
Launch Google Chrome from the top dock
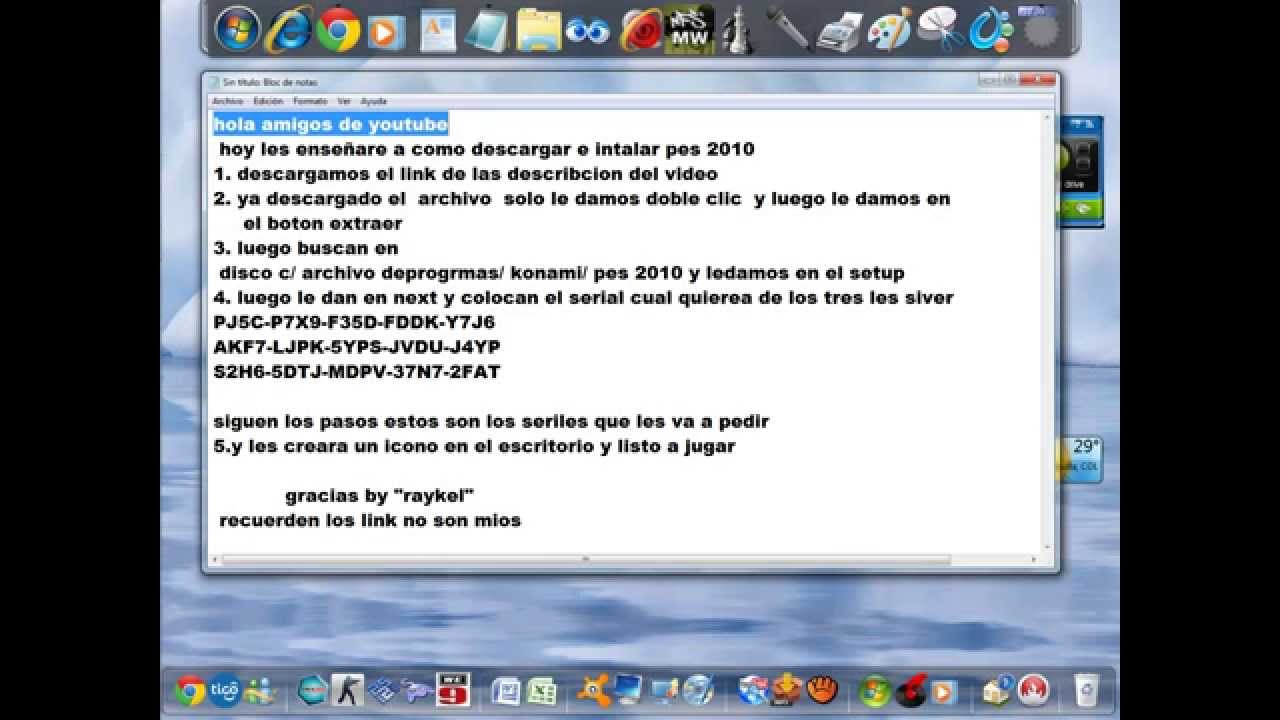[x=338, y=29]
